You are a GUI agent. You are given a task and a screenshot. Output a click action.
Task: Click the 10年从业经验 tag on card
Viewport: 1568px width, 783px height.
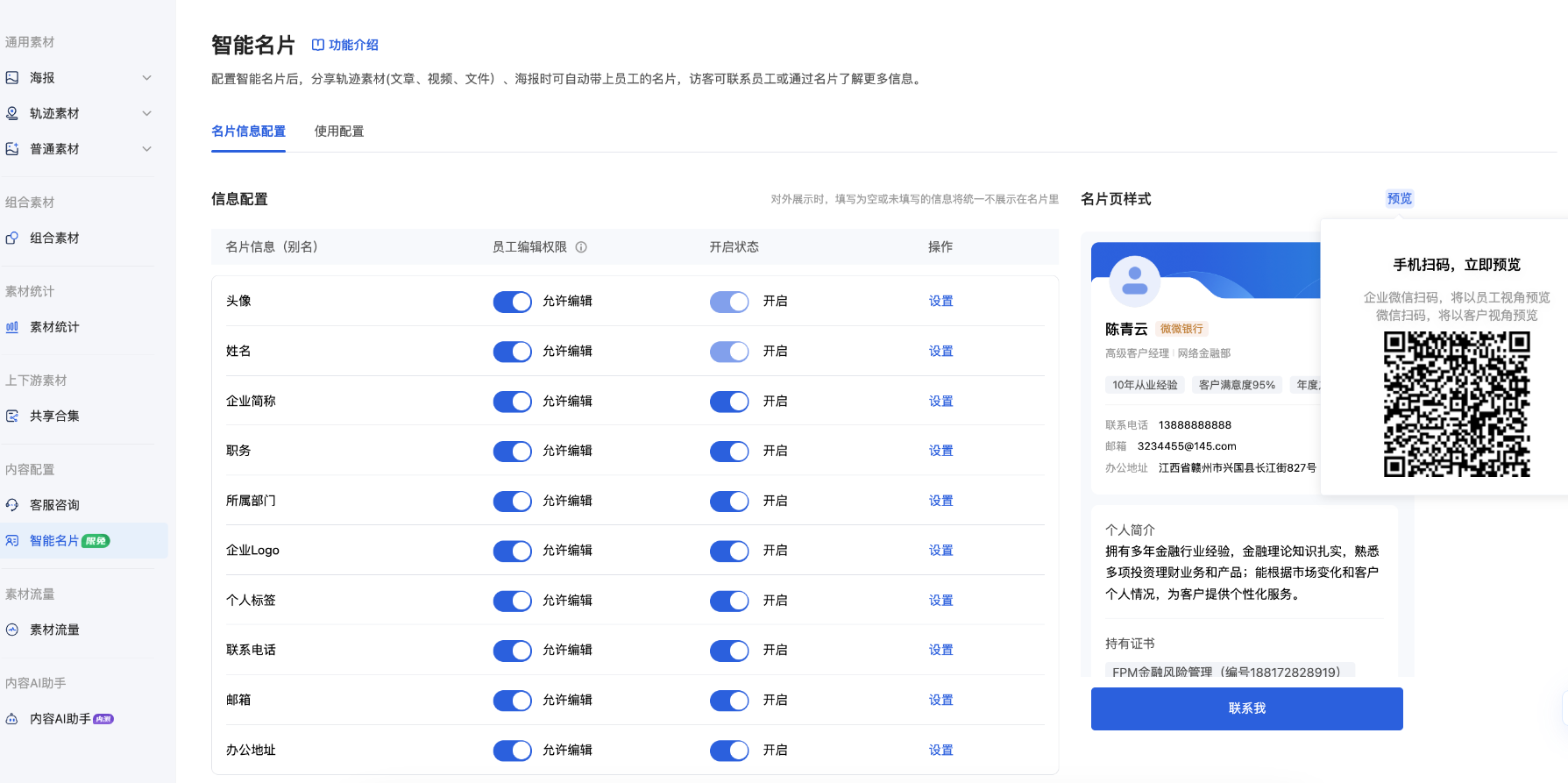(1145, 385)
